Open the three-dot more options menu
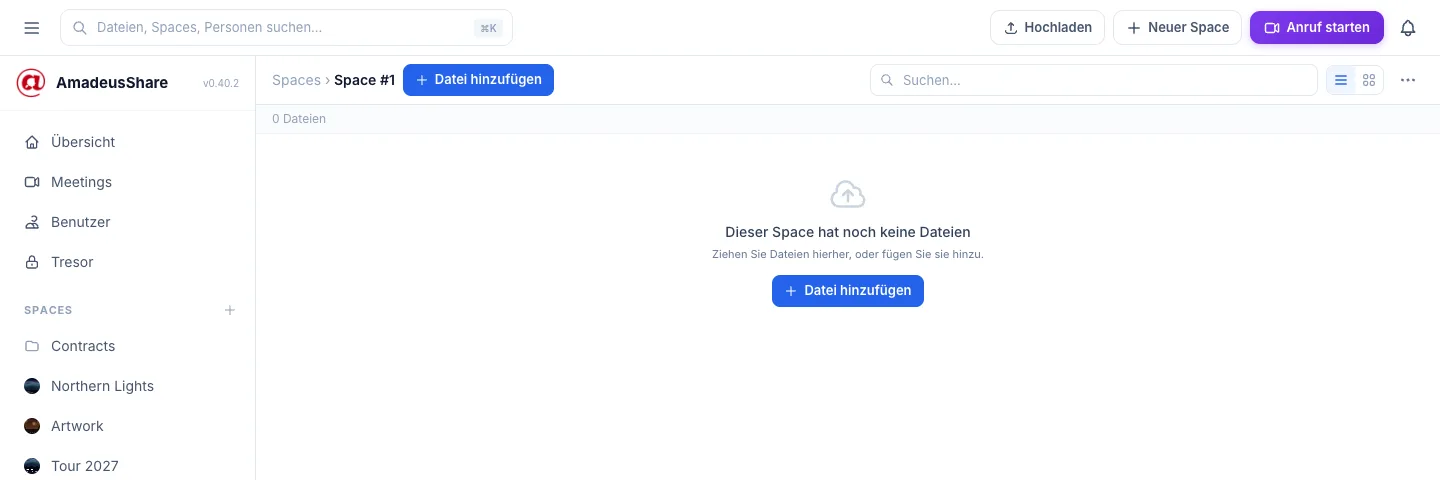The image size is (1440, 480). (1408, 80)
